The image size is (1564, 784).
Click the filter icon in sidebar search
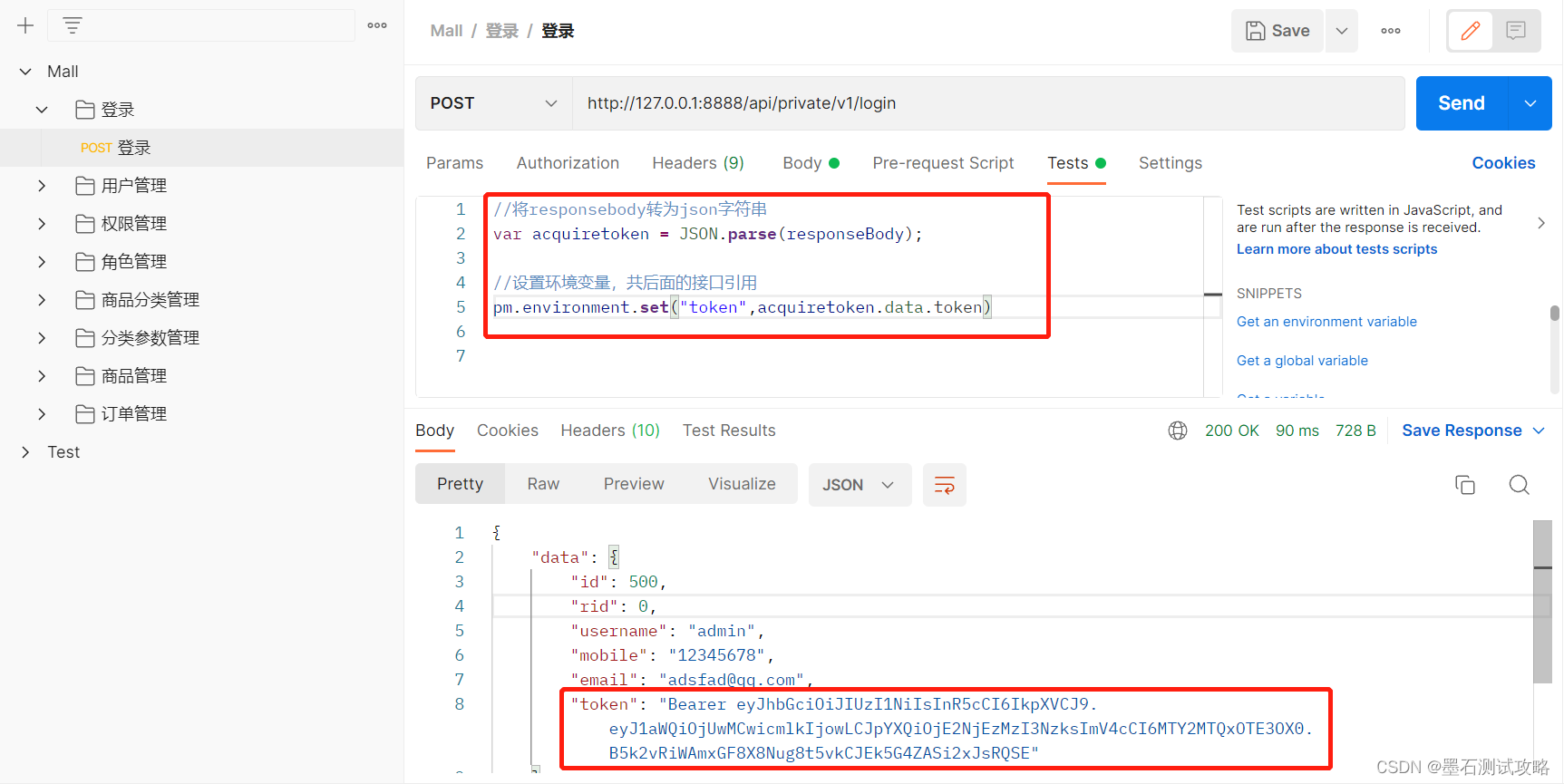click(x=73, y=25)
